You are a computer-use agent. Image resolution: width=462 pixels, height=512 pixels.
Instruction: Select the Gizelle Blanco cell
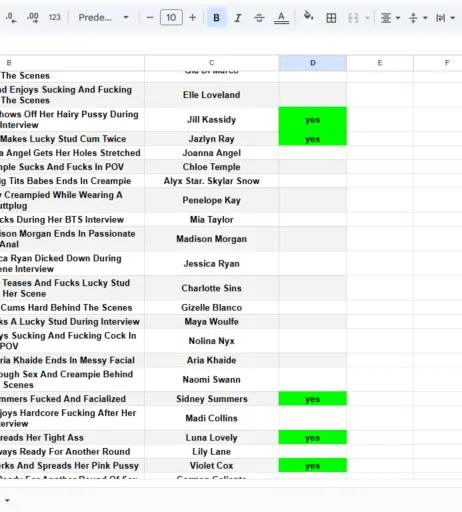[x=212, y=307]
